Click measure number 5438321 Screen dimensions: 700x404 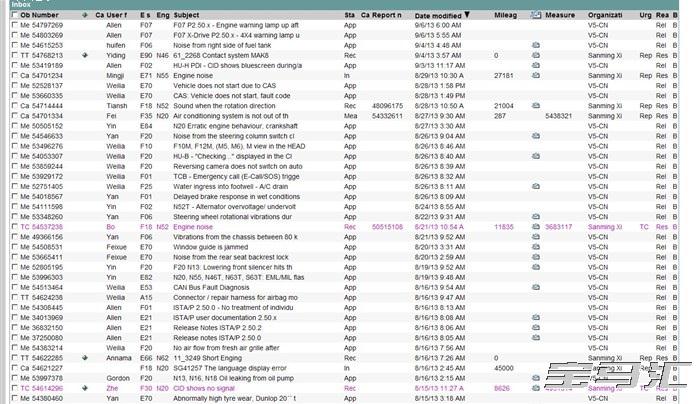558,116
